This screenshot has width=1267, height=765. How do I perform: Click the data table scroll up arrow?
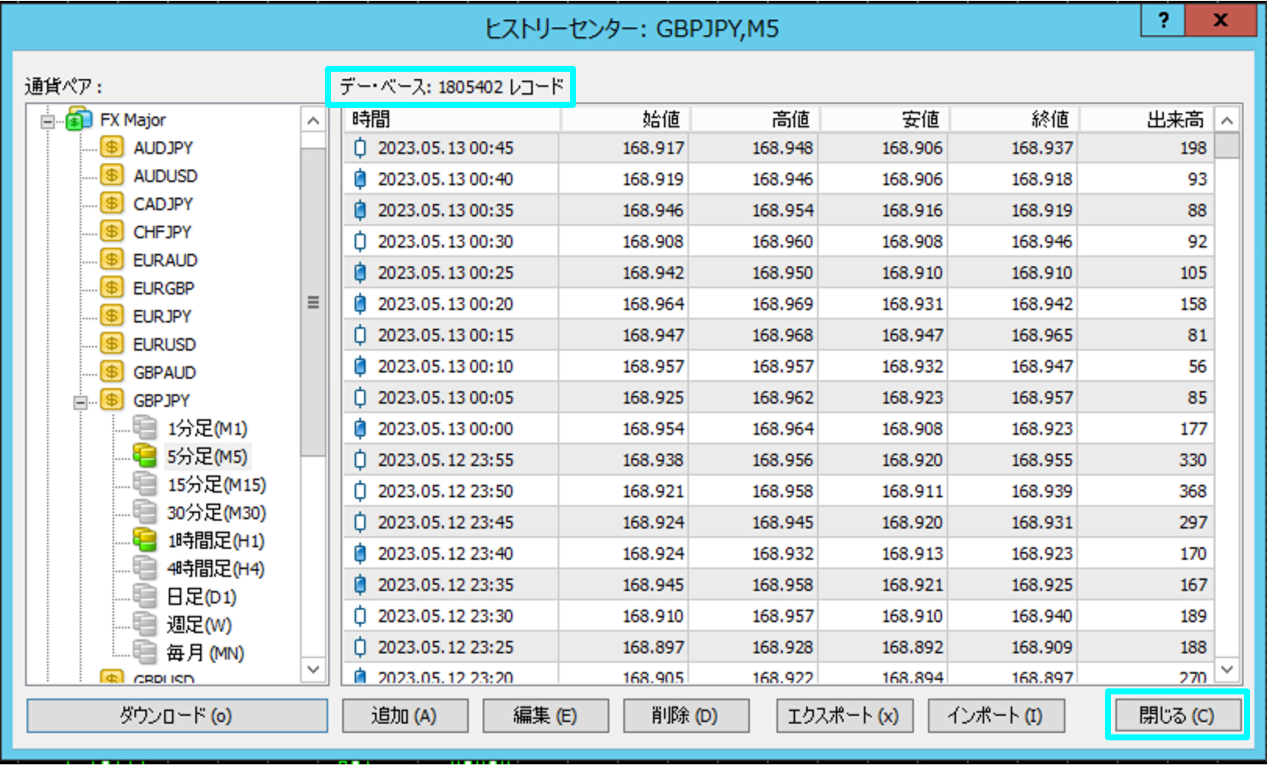coord(1227,120)
